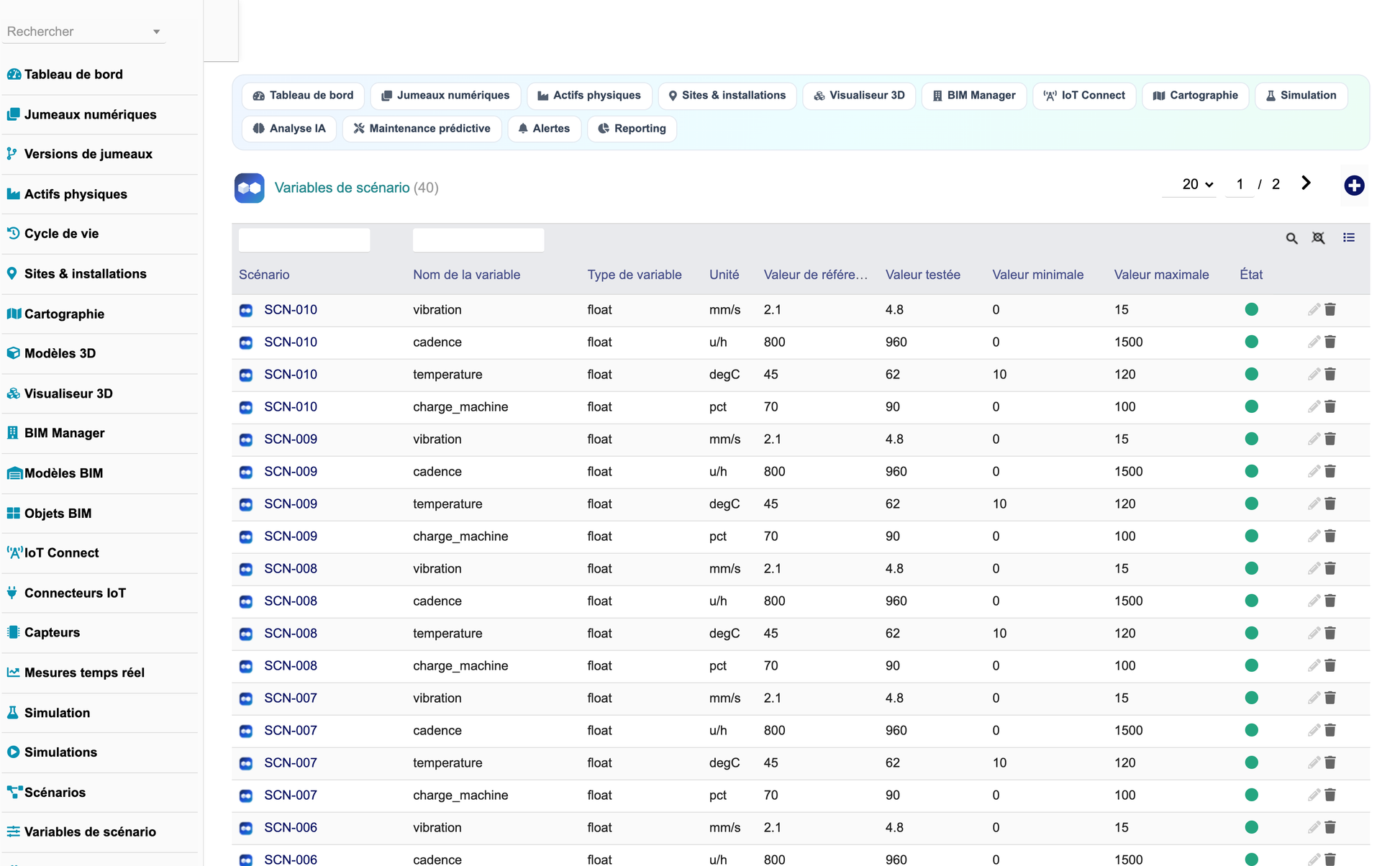The height and width of the screenshot is (866, 1400).
Task: Open the Cartographie tab
Action: pyautogui.click(x=1195, y=96)
